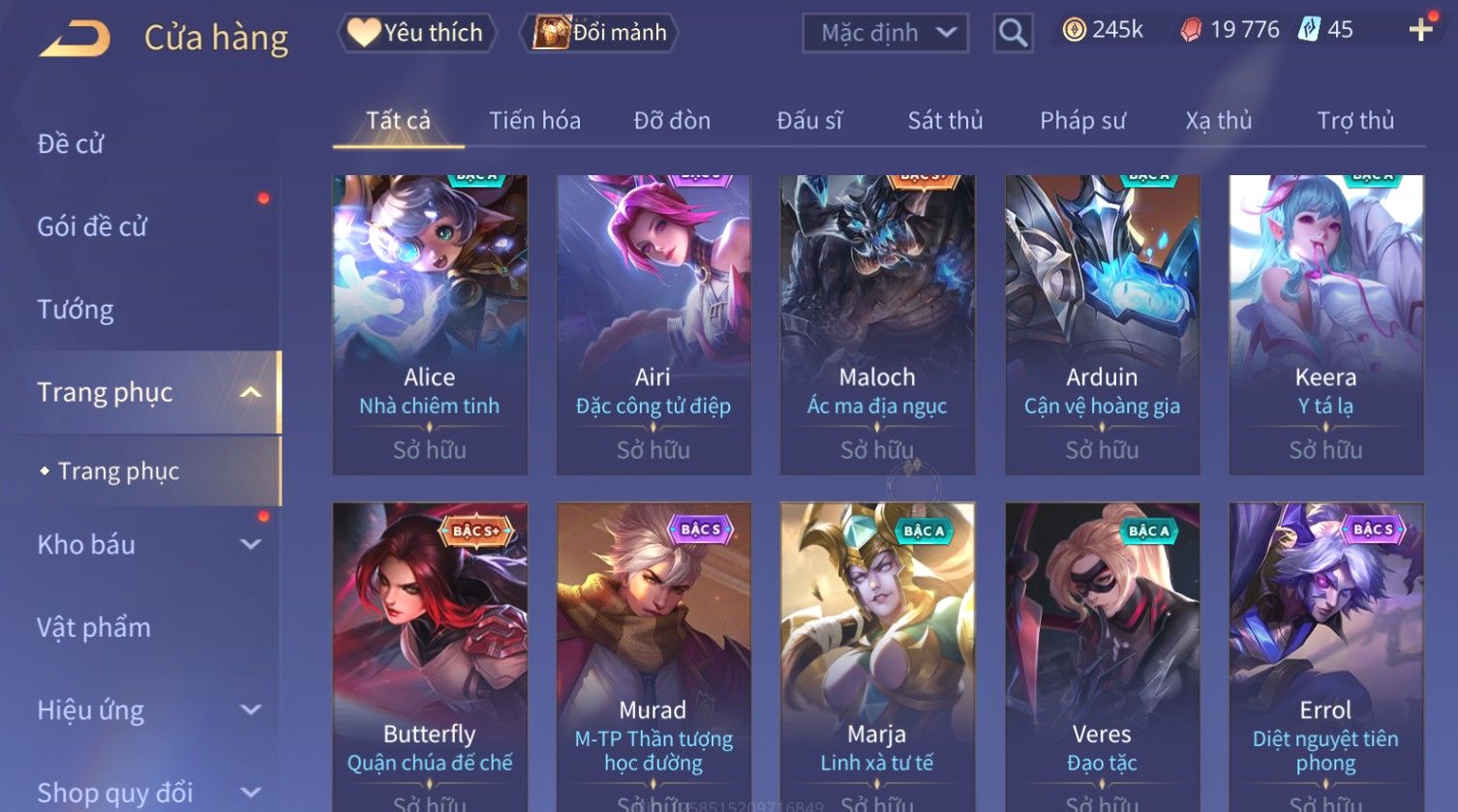Image resolution: width=1458 pixels, height=812 pixels.
Task: Click the chest icon in Đổi mảnh
Action: pos(551,32)
